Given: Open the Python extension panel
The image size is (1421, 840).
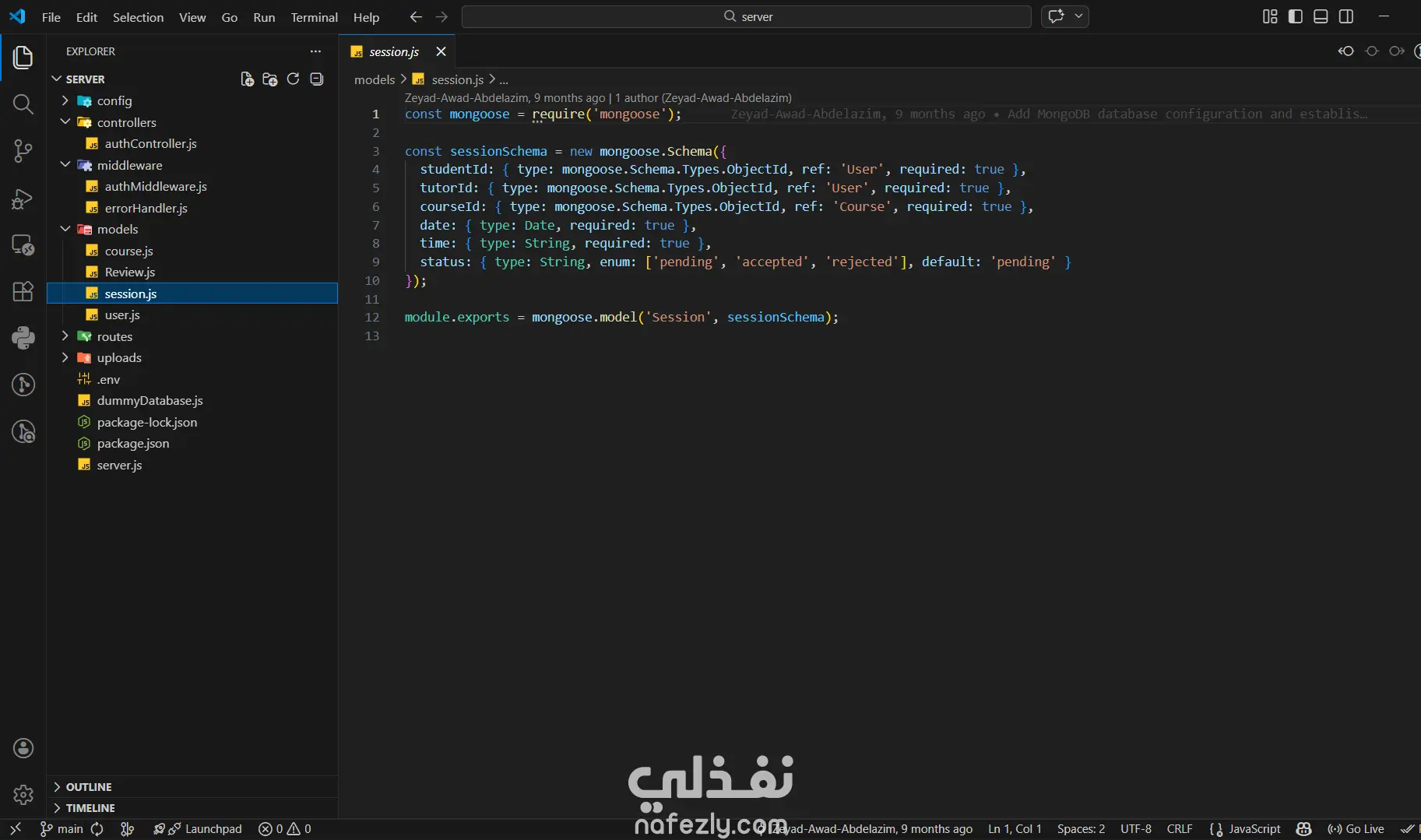Looking at the screenshot, I should tap(23, 337).
